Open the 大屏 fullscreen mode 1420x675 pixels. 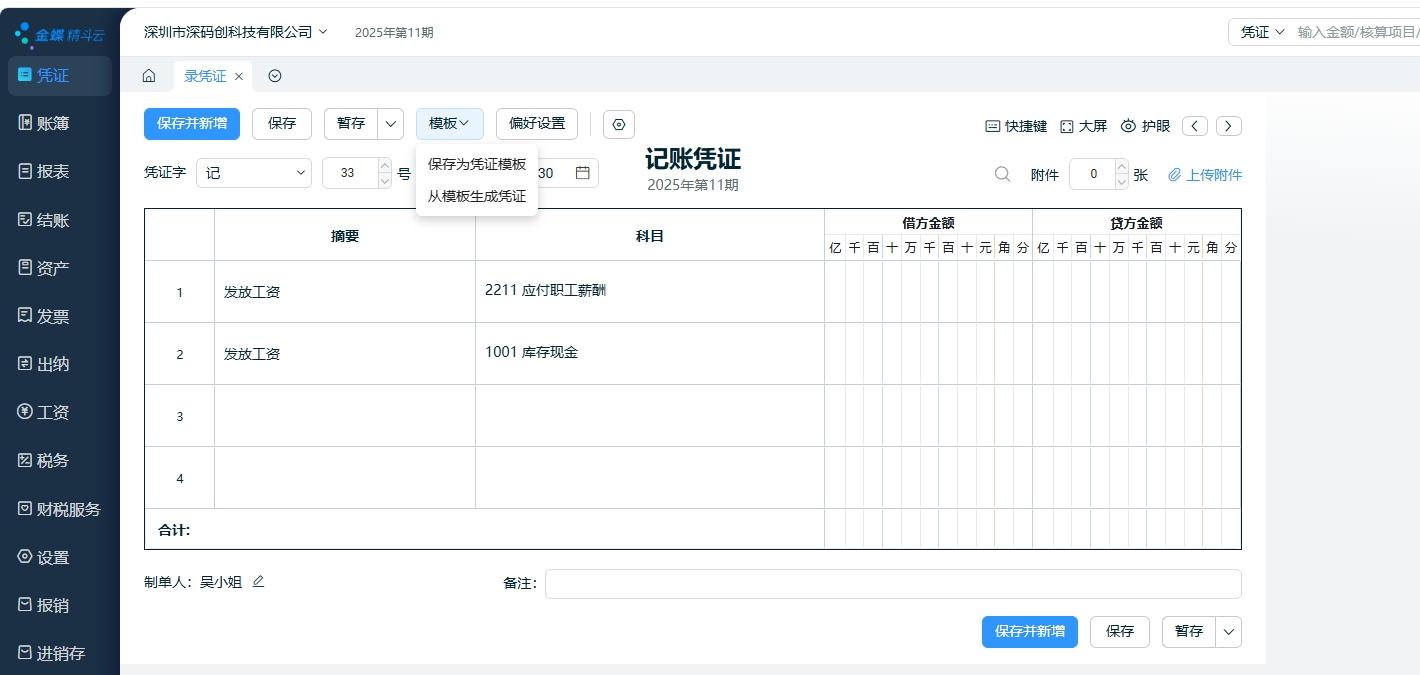[x=1083, y=126]
